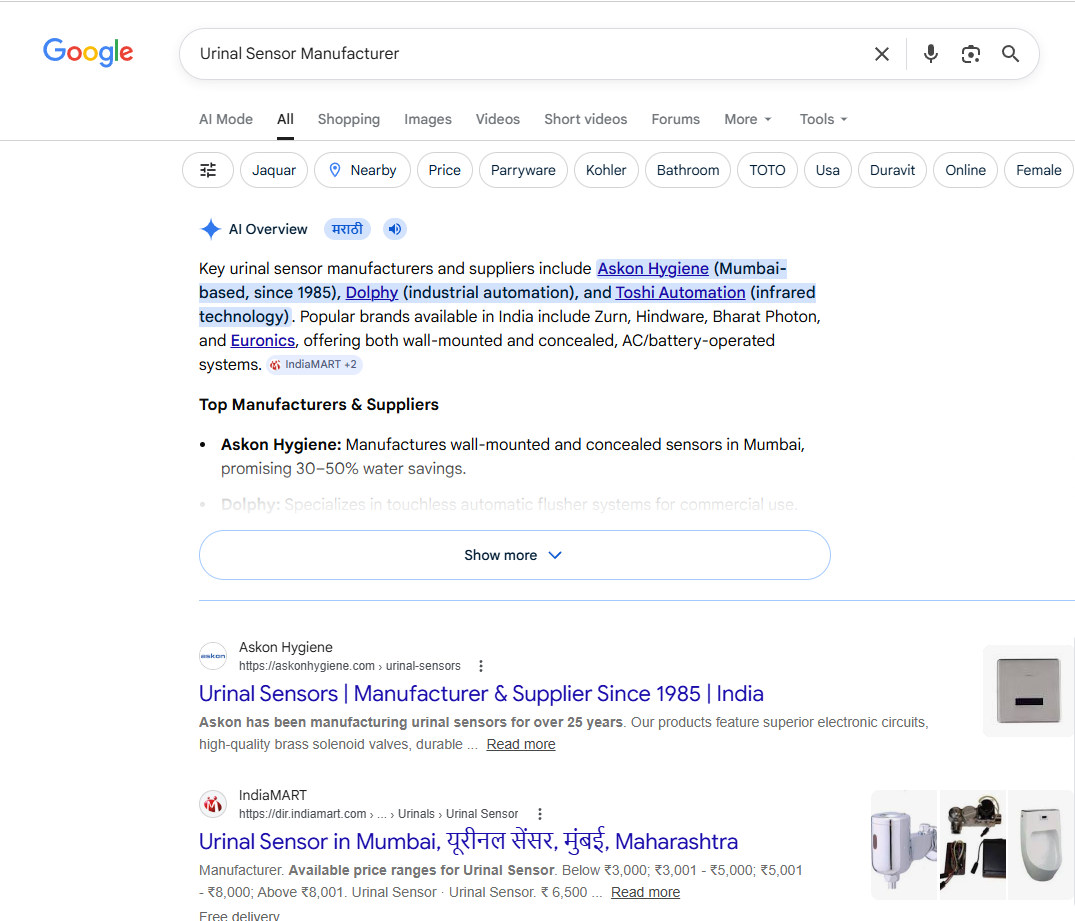Screen dimensions: 1075x921
Task: Select the Price filter chip
Action: click(444, 170)
